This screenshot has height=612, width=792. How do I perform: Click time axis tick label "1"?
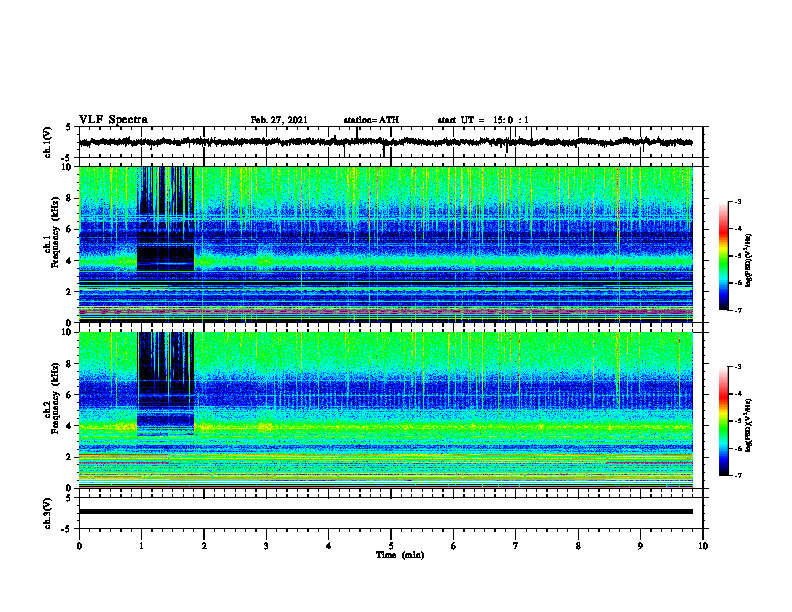(x=141, y=546)
